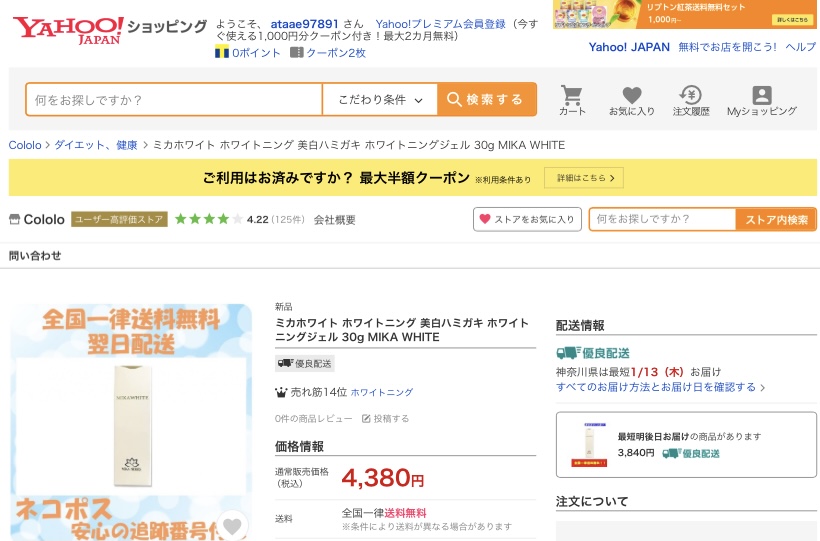Open My Shopping profile icon
This screenshot has width=820, height=541.
point(761,95)
